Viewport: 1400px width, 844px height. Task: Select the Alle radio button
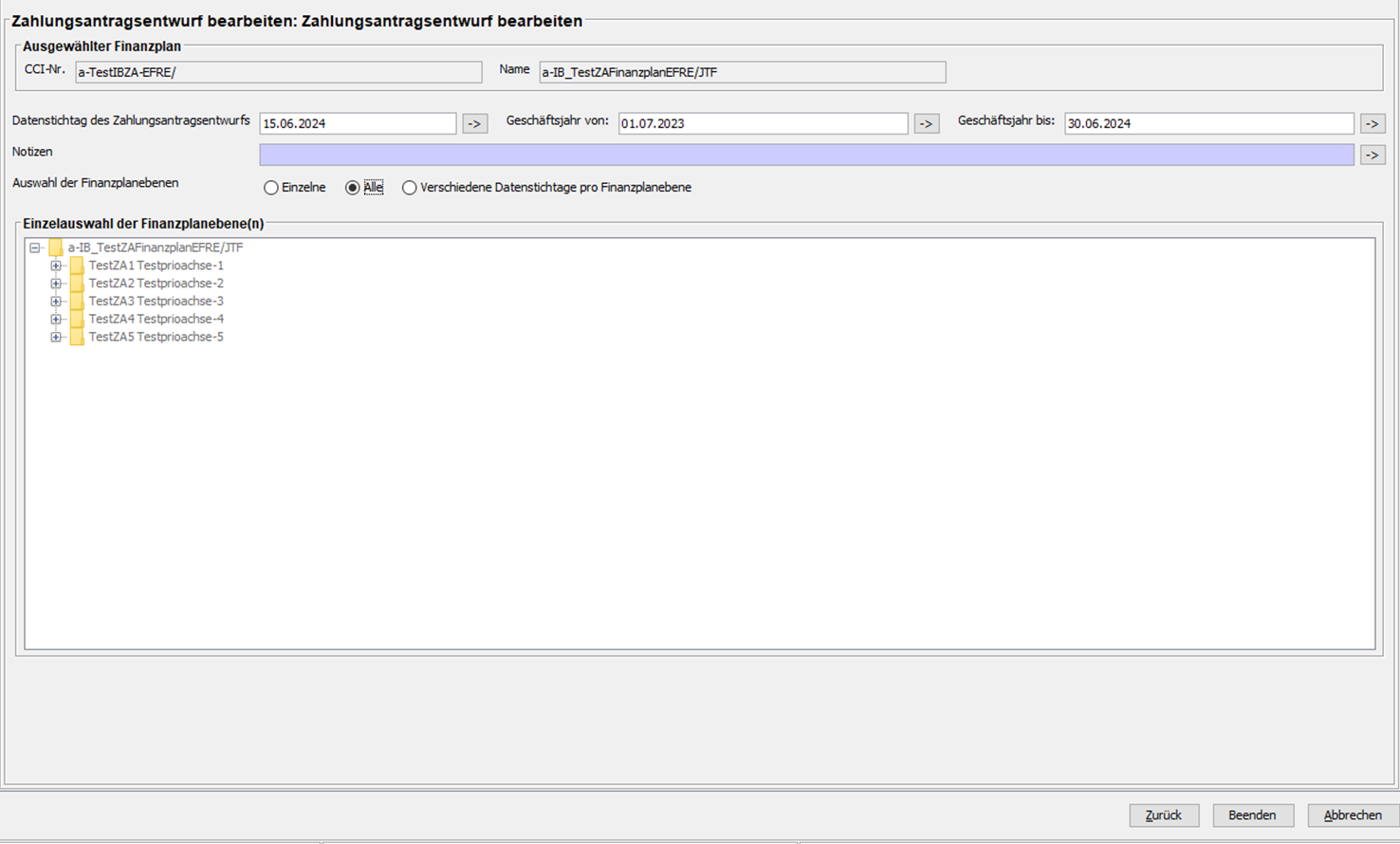[353, 188]
